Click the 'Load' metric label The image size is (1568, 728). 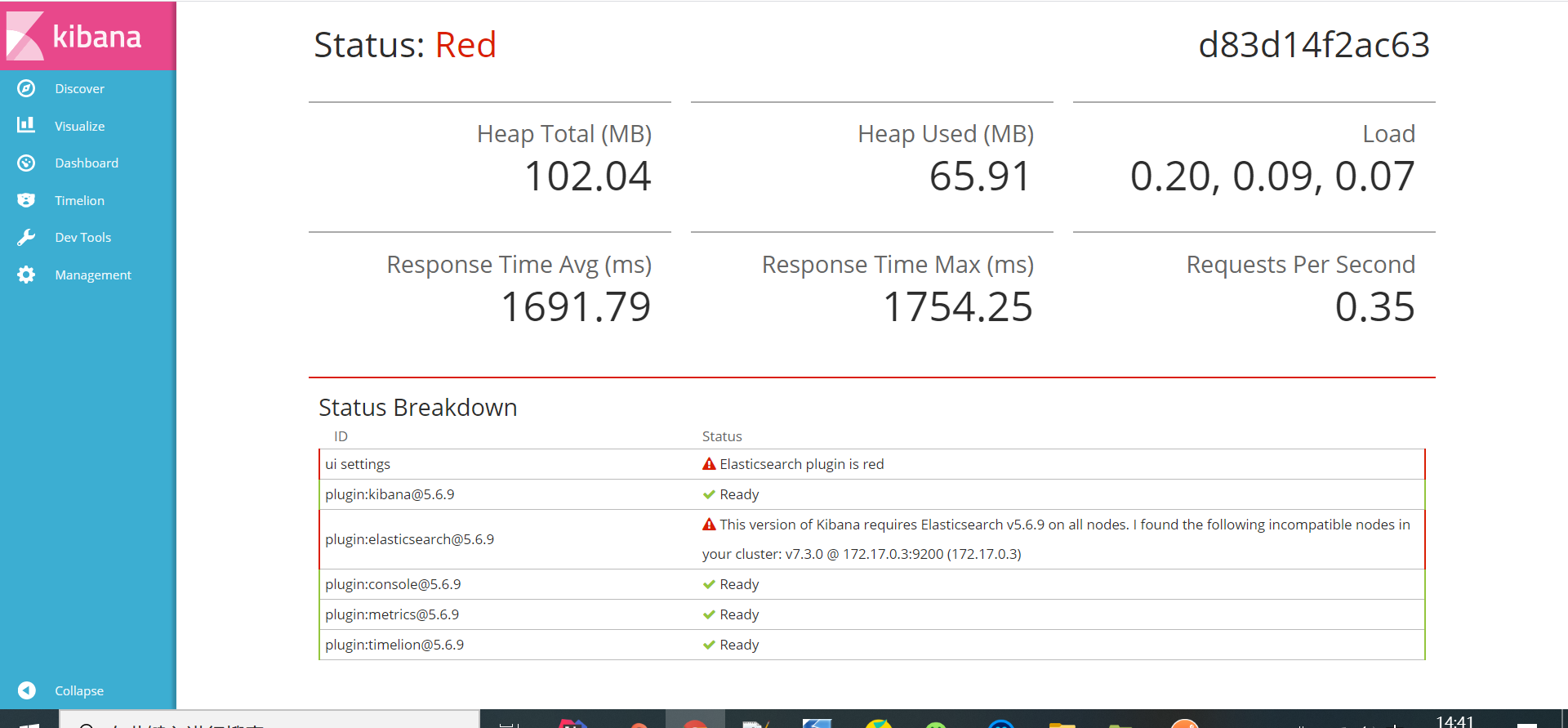tap(1389, 134)
